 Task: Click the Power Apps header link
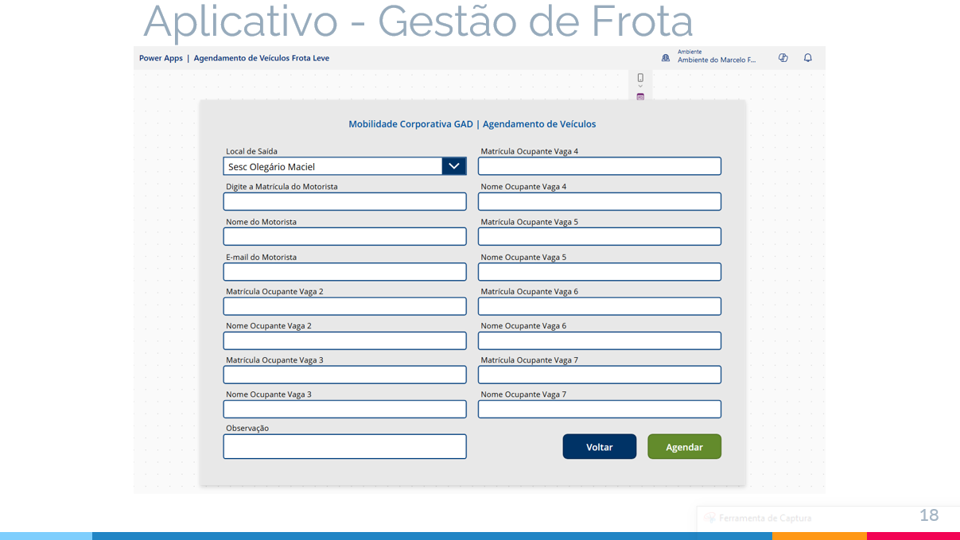[160, 58]
